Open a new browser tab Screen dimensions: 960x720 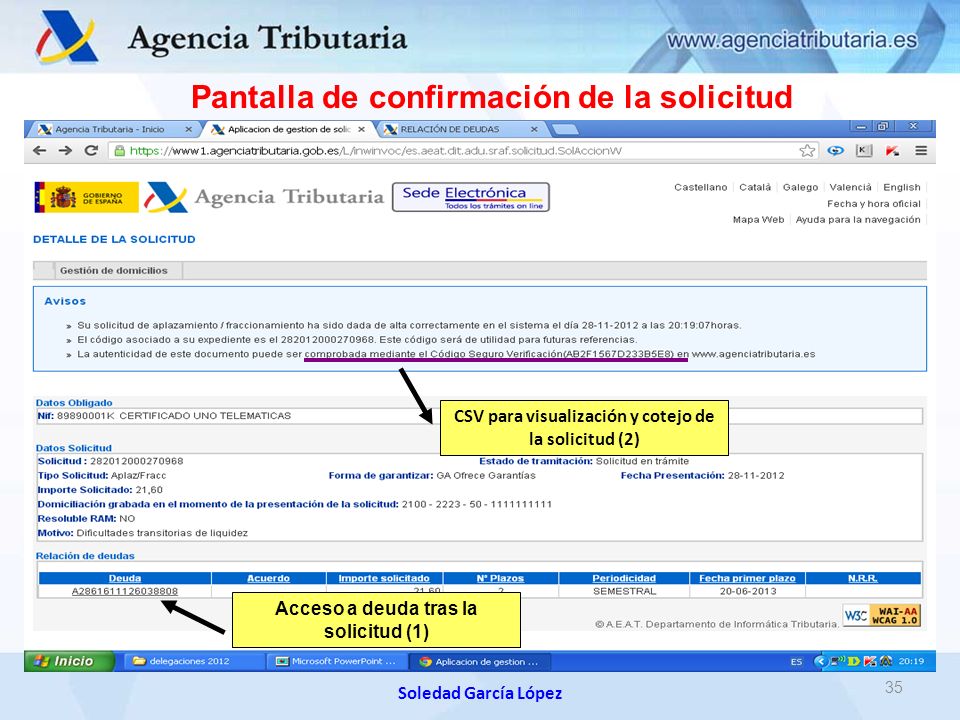click(x=564, y=129)
